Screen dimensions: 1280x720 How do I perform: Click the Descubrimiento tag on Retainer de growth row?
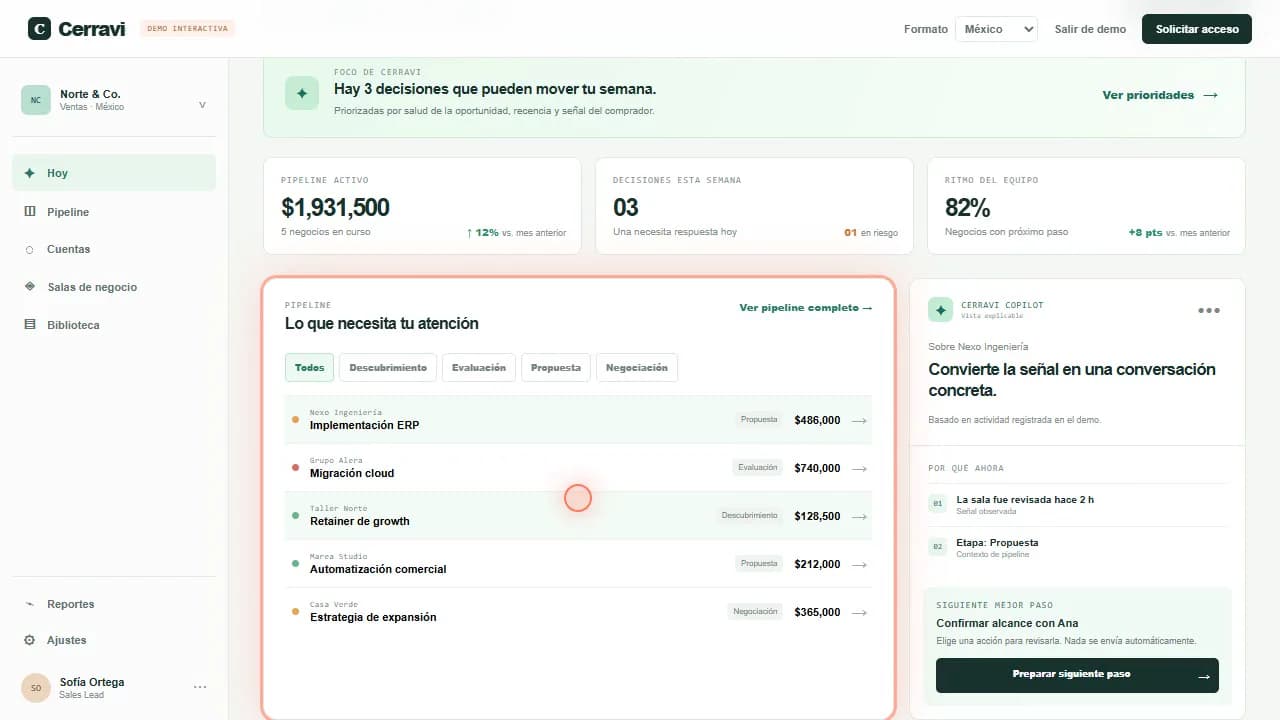749,516
